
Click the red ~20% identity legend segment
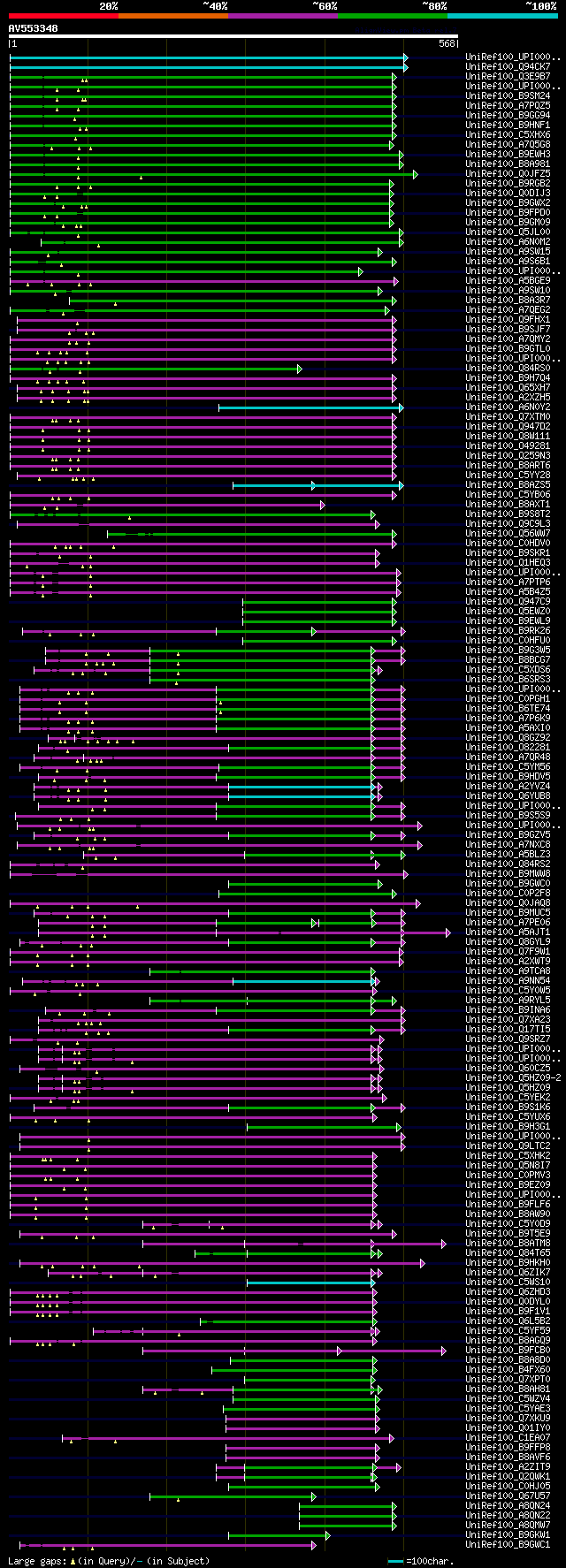tap(63, 16)
